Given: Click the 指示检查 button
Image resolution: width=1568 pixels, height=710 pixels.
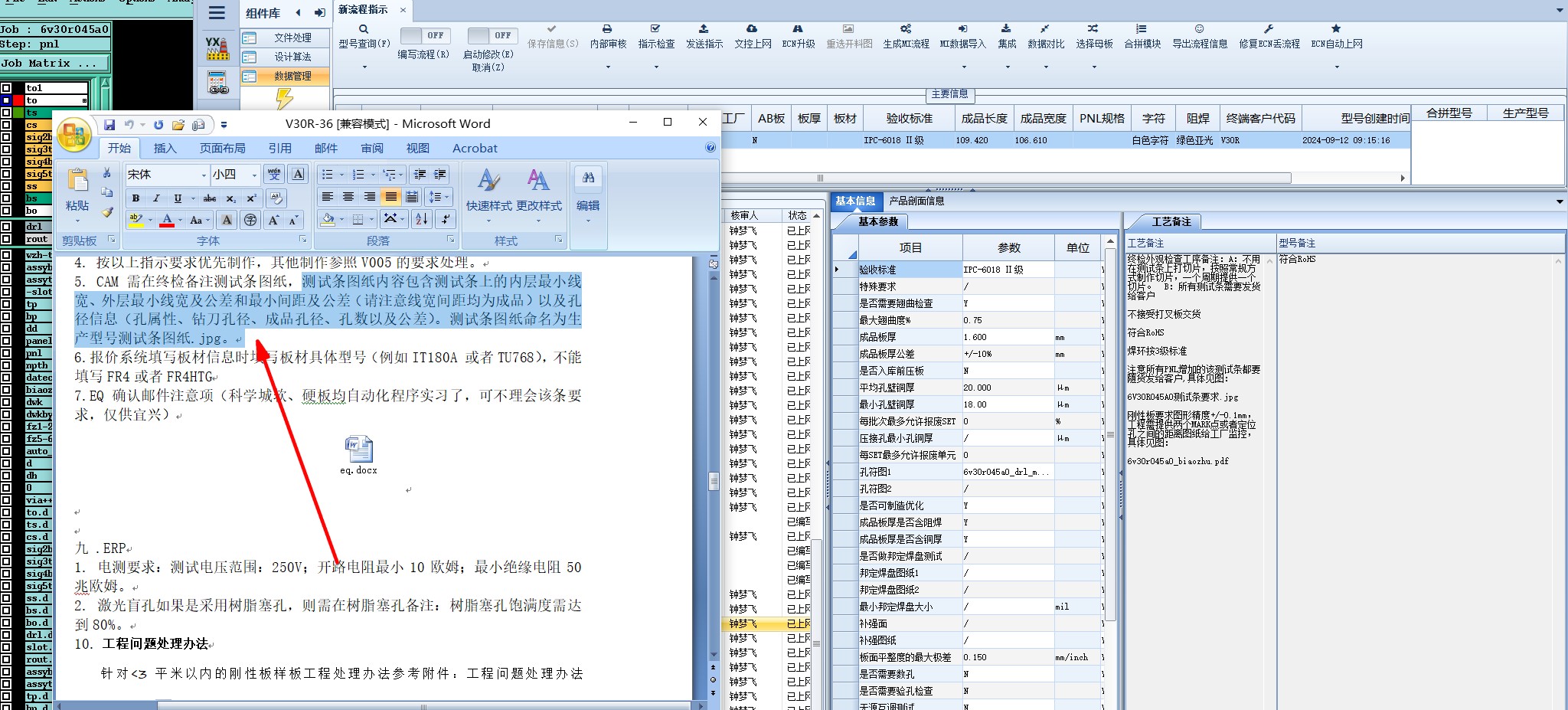Looking at the screenshot, I should (x=656, y=37).
